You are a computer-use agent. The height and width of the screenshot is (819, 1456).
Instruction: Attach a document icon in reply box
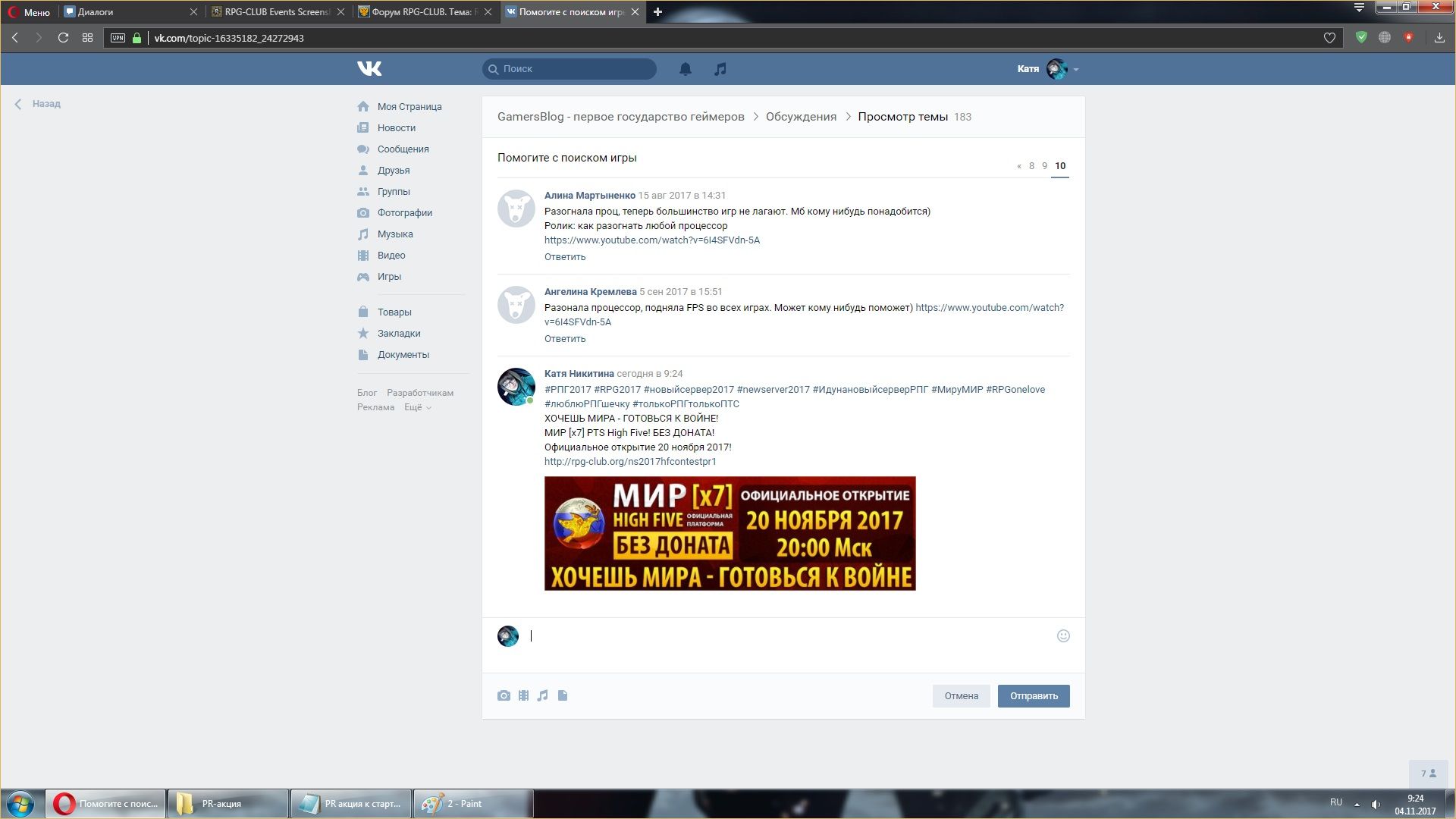pos(563,695)
